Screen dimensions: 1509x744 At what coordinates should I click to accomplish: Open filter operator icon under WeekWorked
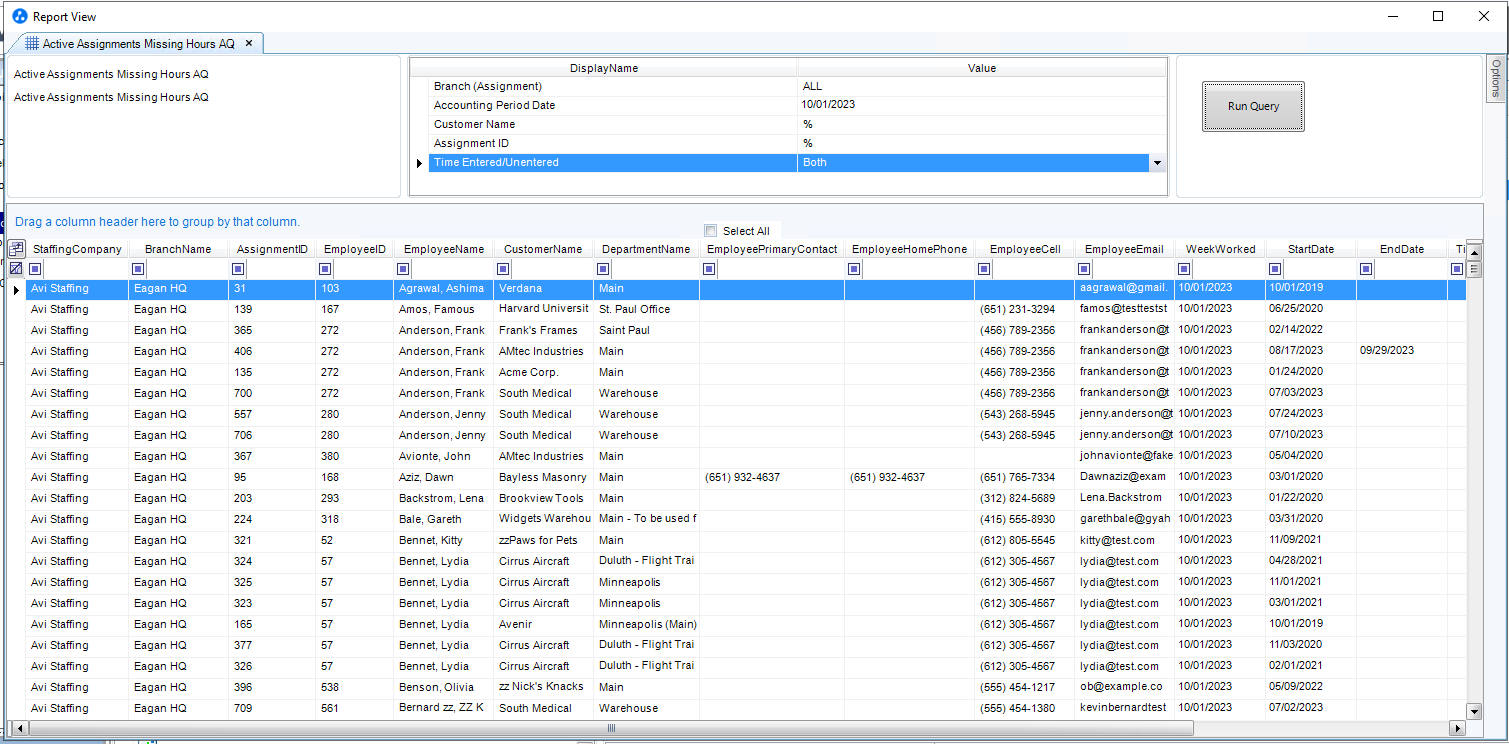(x=1184, y=269)
